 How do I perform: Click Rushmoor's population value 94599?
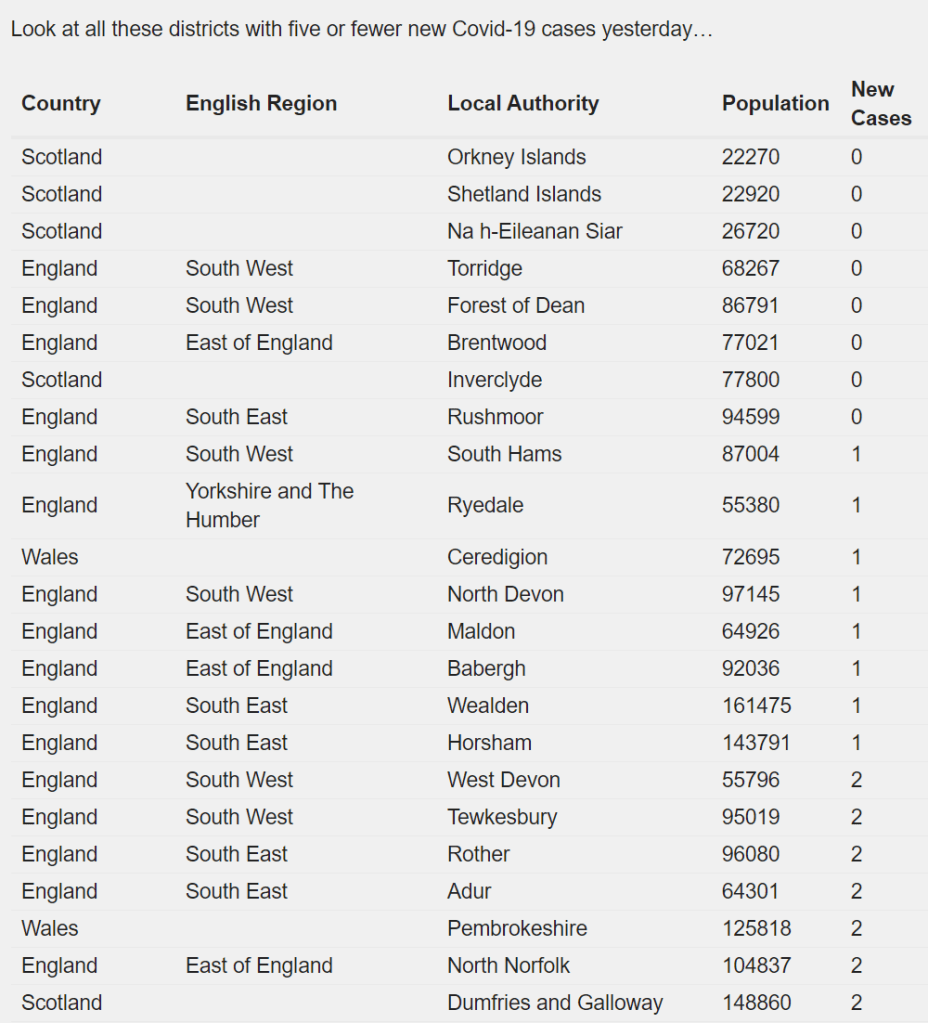pyautogui.click(x=750, y=416)
